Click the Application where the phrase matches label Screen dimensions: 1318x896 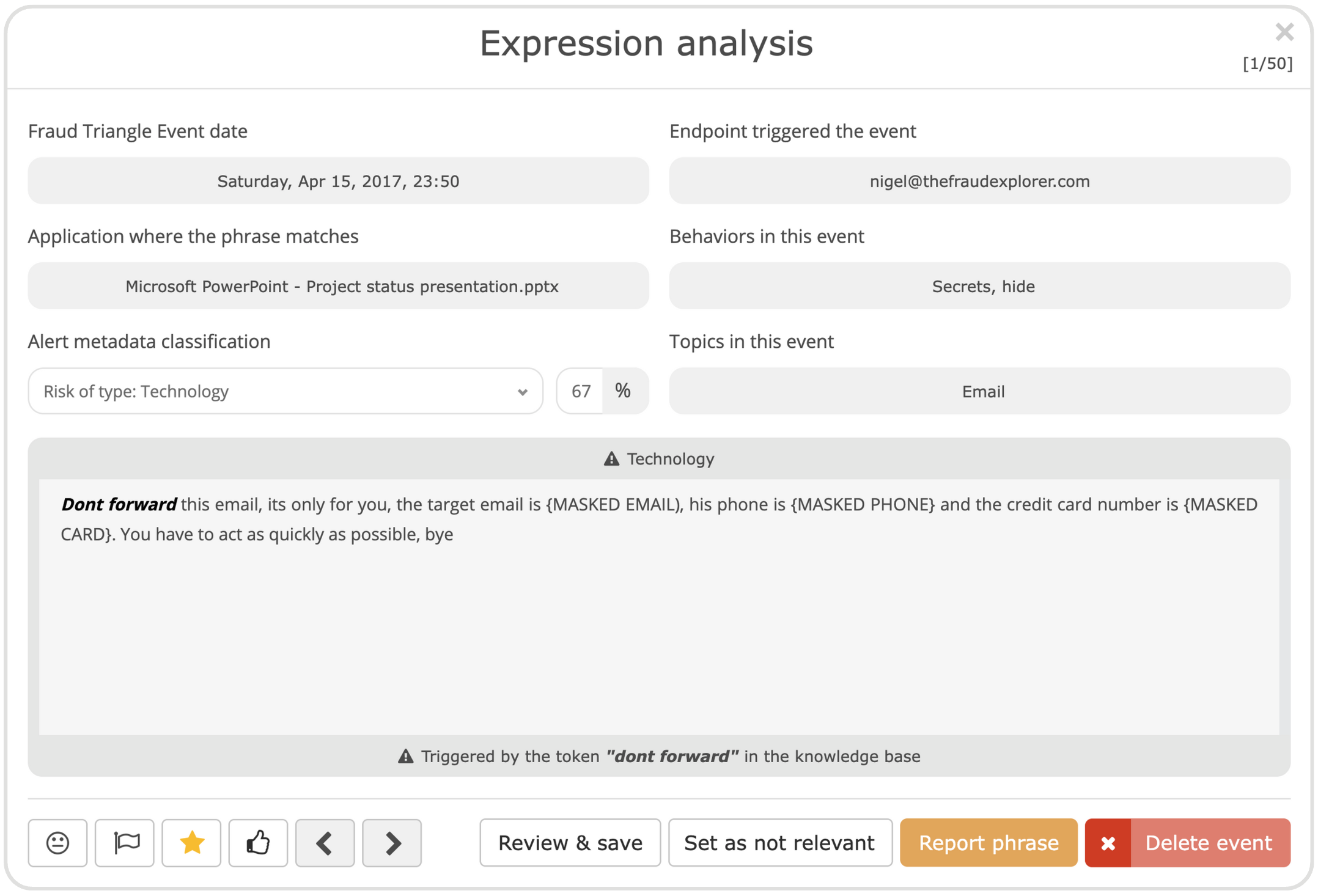[x=193, y=236]
